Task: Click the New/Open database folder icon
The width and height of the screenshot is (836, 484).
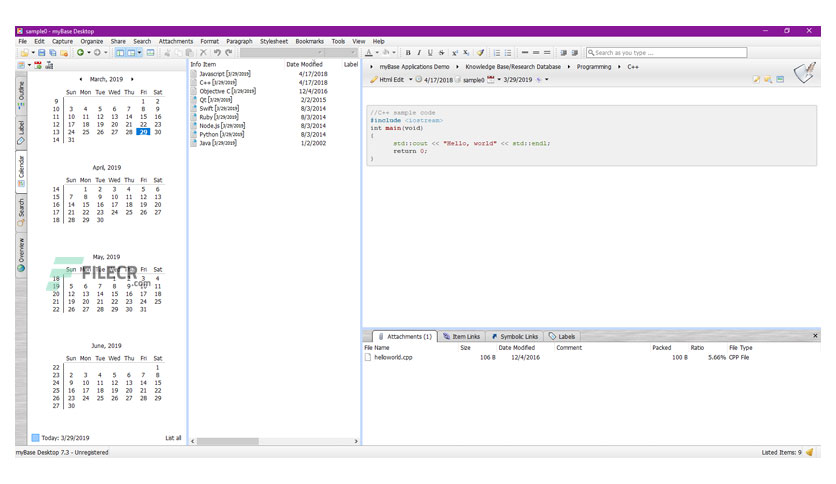Action: (25, 53)
